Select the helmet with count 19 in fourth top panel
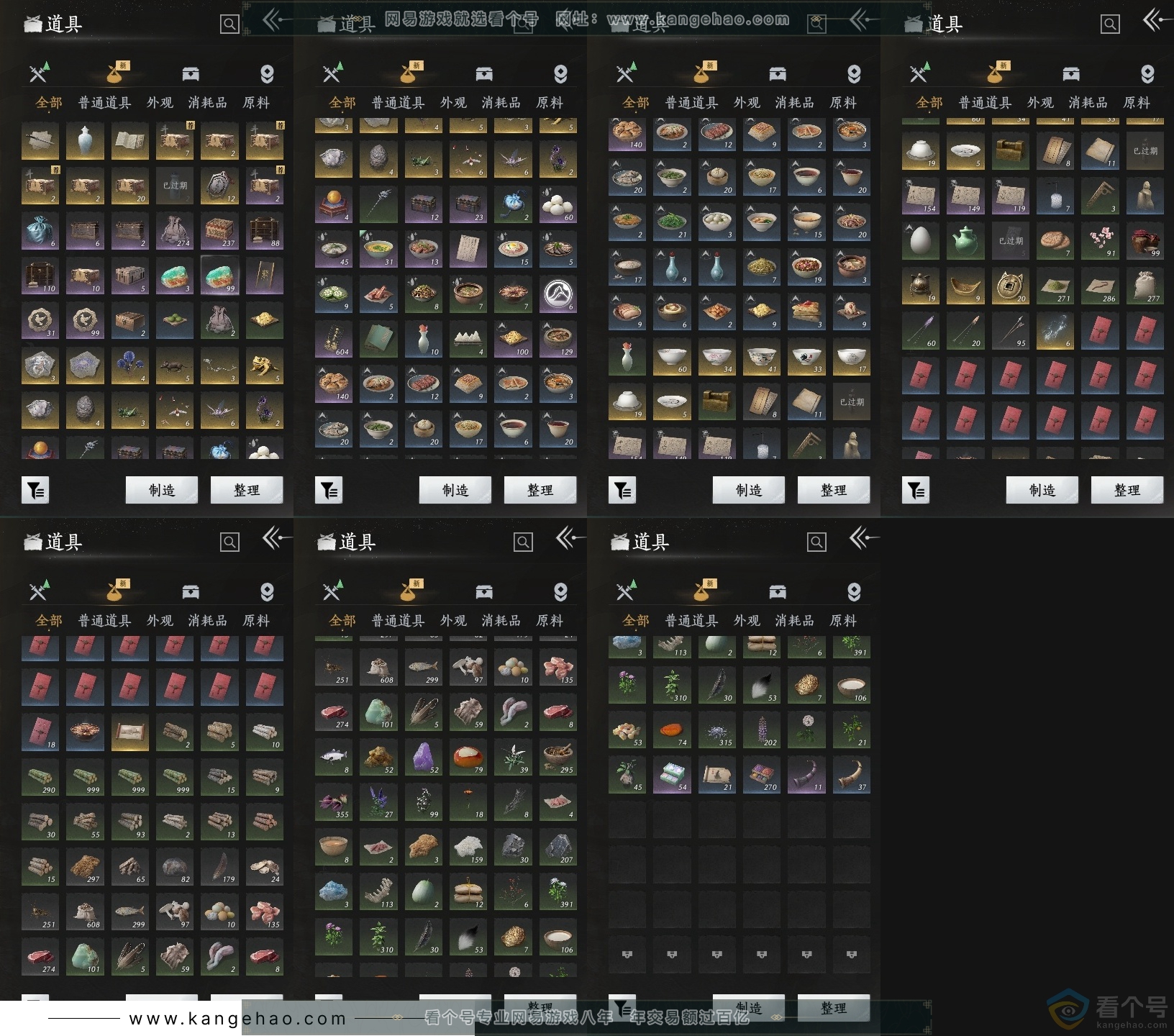The image size is (1174, 1036). coord(921,286)
